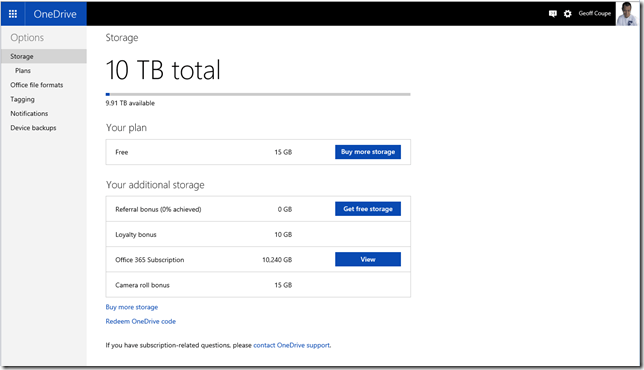644x370 pixels.
Task: Click '9.91 TB available' text
Action: 130,103
